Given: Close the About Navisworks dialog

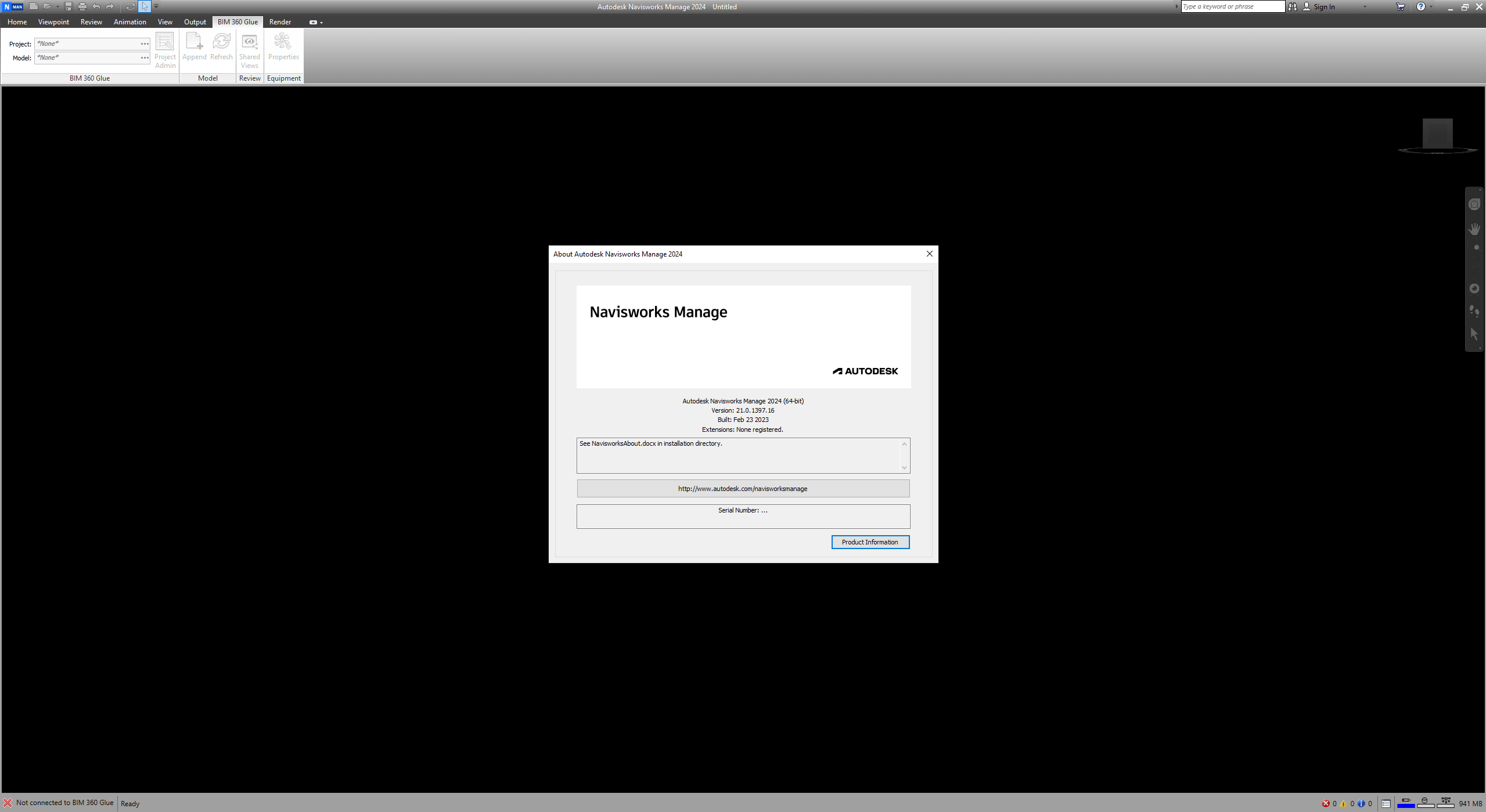Looking at the screenshot, I should coord(929,254).
